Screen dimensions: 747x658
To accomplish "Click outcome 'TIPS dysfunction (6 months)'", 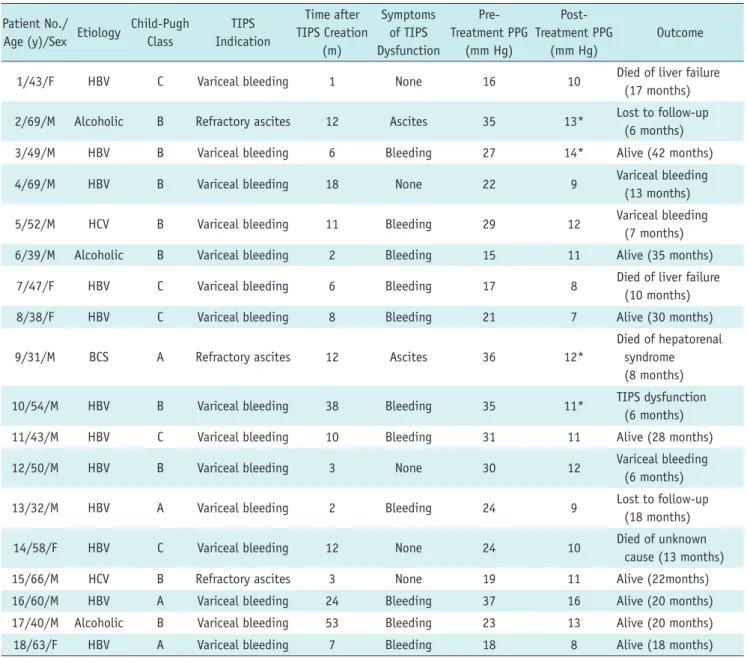I will click(x=661, y=406).
